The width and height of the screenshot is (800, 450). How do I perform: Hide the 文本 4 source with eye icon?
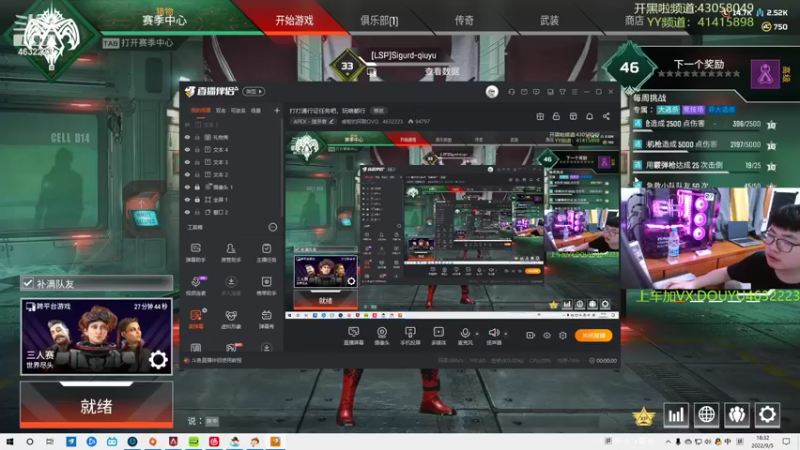(x=187, y=149)
